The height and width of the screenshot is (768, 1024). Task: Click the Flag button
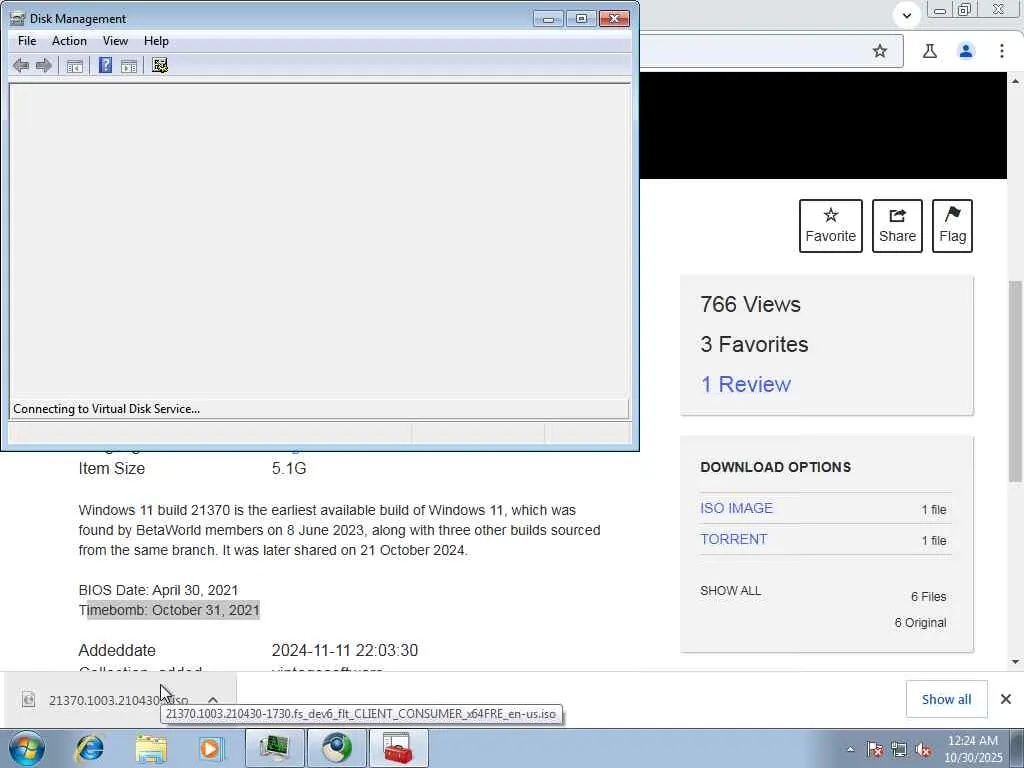click(x=952, y=226)
